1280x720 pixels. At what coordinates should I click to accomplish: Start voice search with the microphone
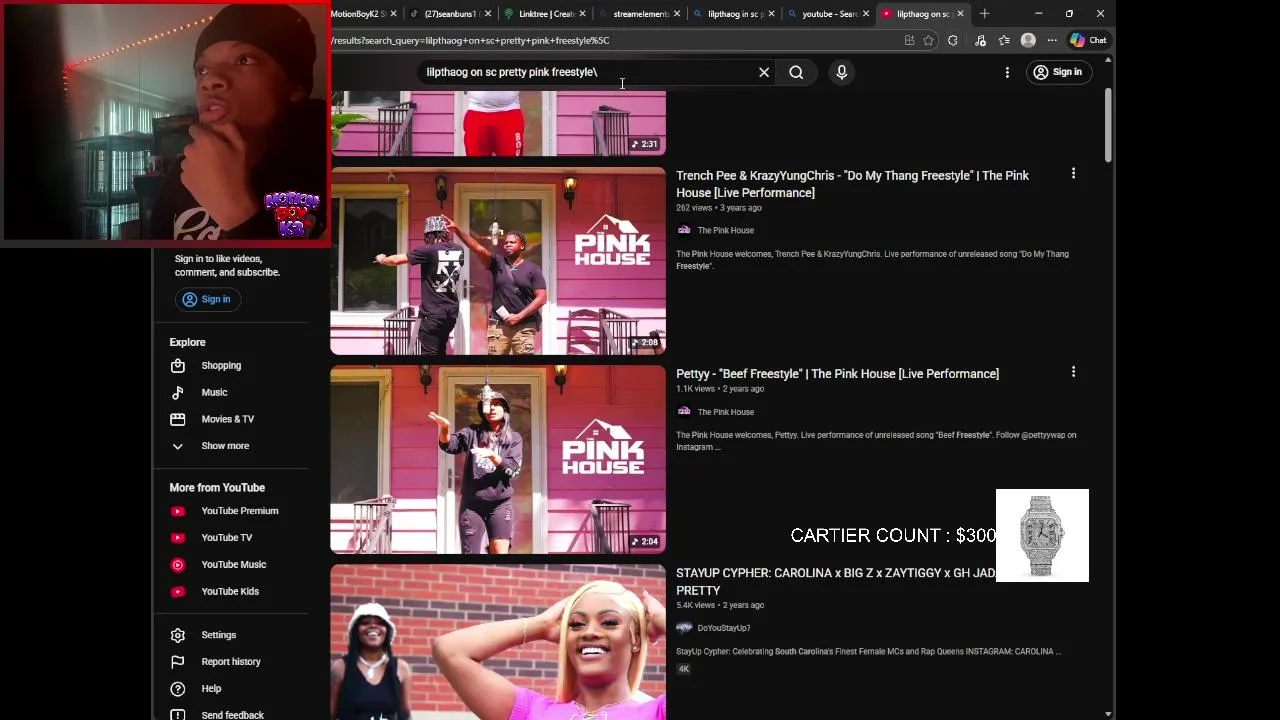coord(841,72)
